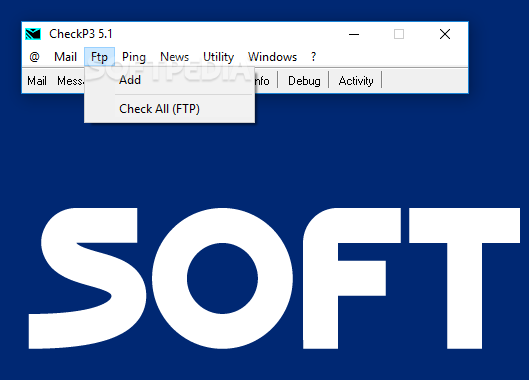Close the open Ftp menu
The image size is (529, 380).
100,57
